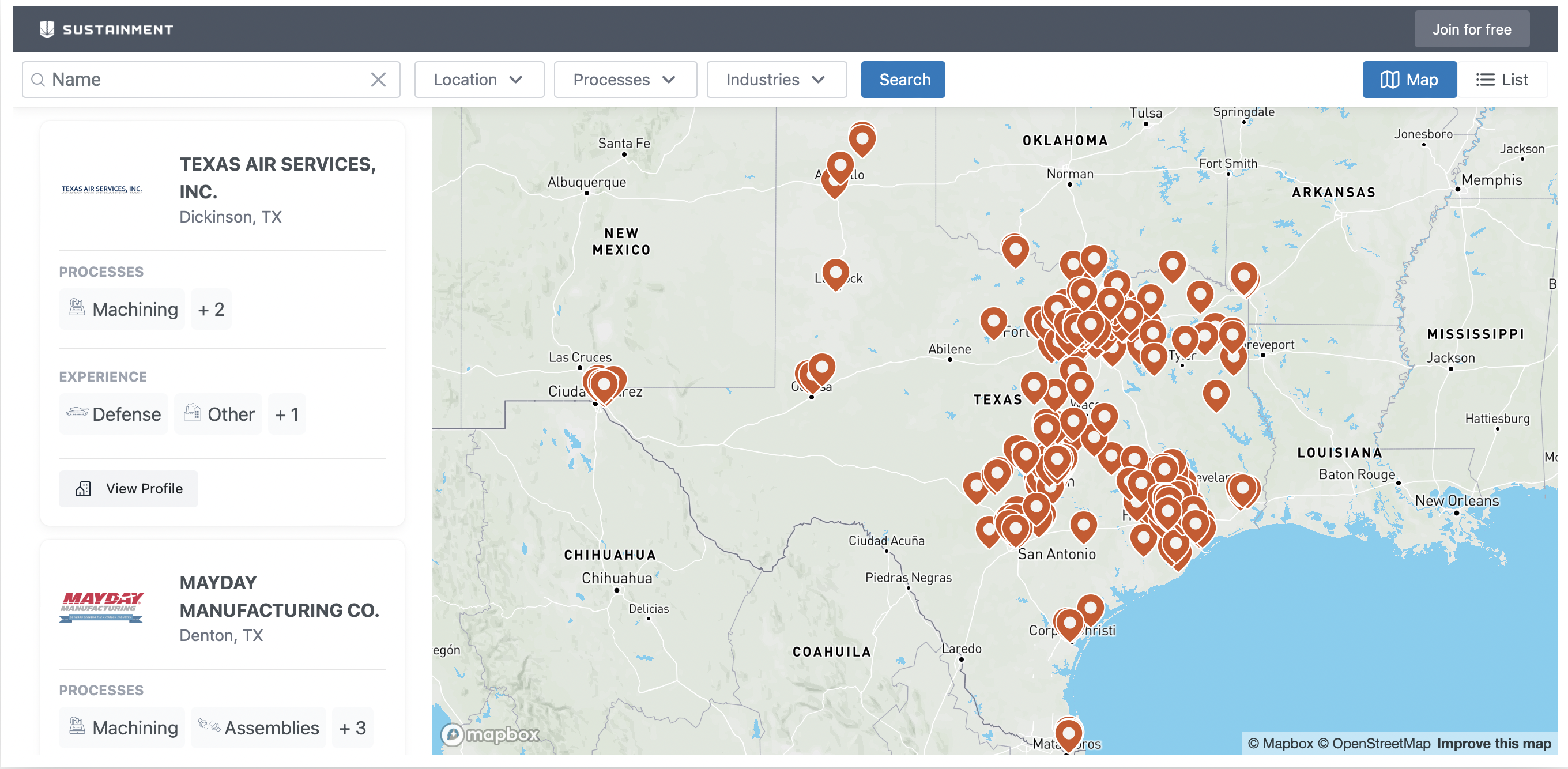Image resolution: width=1568 pixels, height=769 pixels.
Task: Click Mayday Manufacturing logo thumbnail
Action: click(x=101, y=607)
